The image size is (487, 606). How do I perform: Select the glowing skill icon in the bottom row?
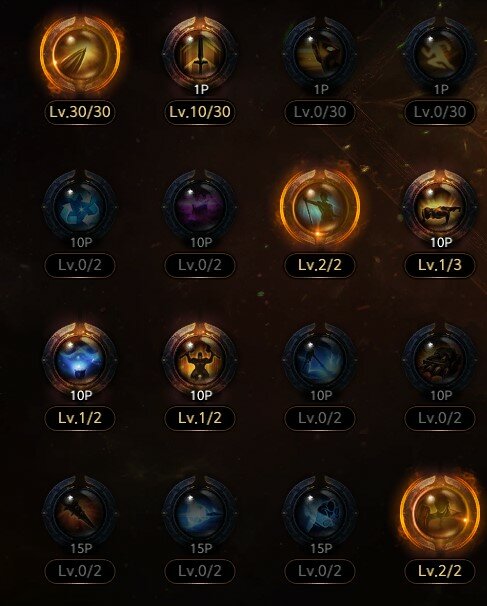click(x=440, y=513)
